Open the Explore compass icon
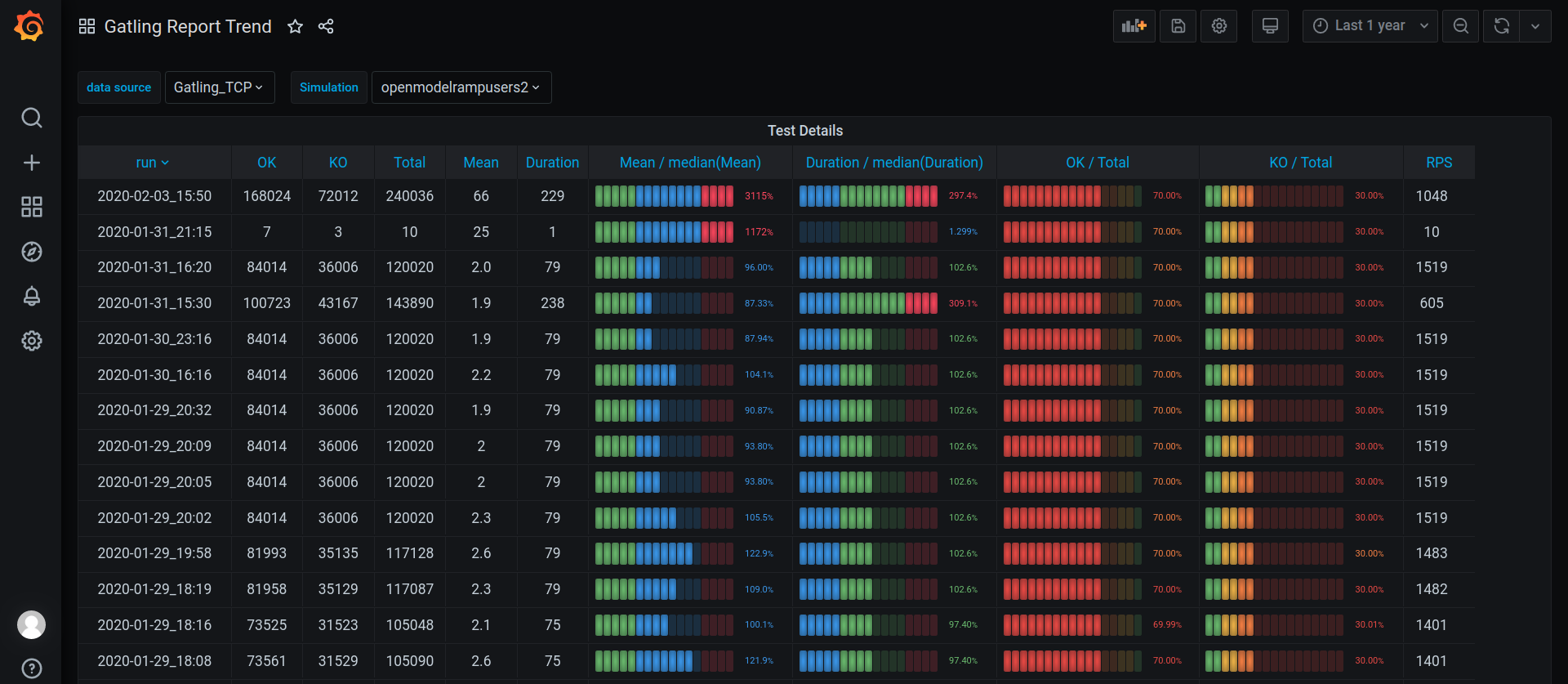Viewport: 1568px width, 684px height. [x=31, y=252]
